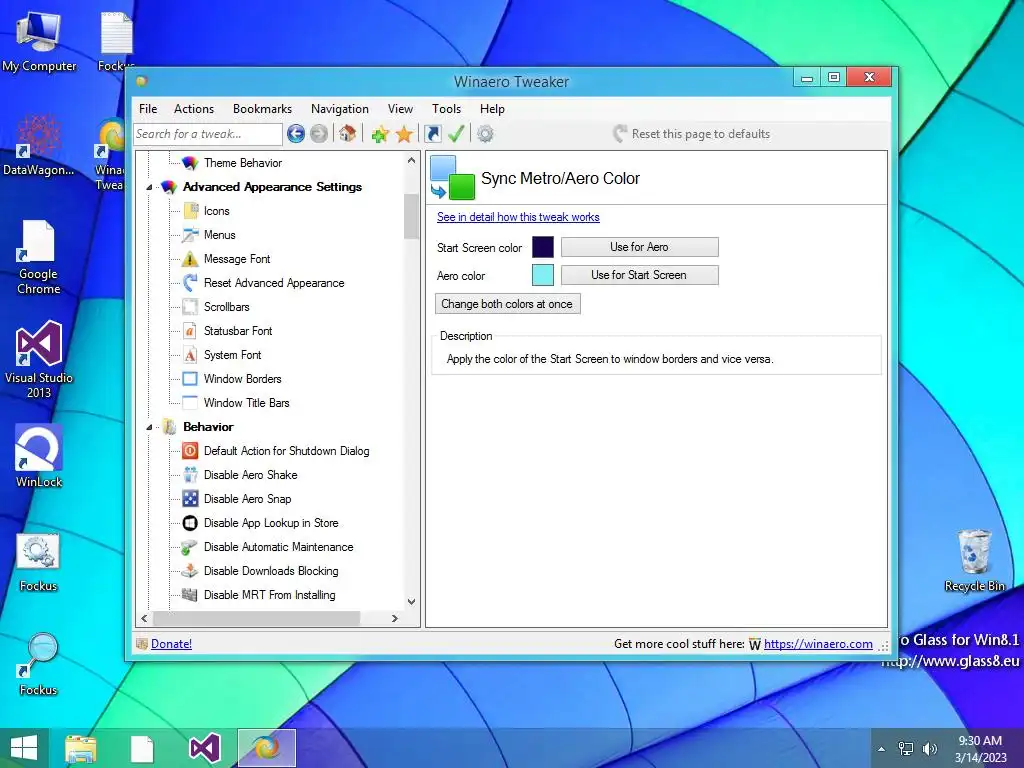Select the Google Chrome desktop shortcut
This screenshot has width=1024, height=768.
coord(39,257)
